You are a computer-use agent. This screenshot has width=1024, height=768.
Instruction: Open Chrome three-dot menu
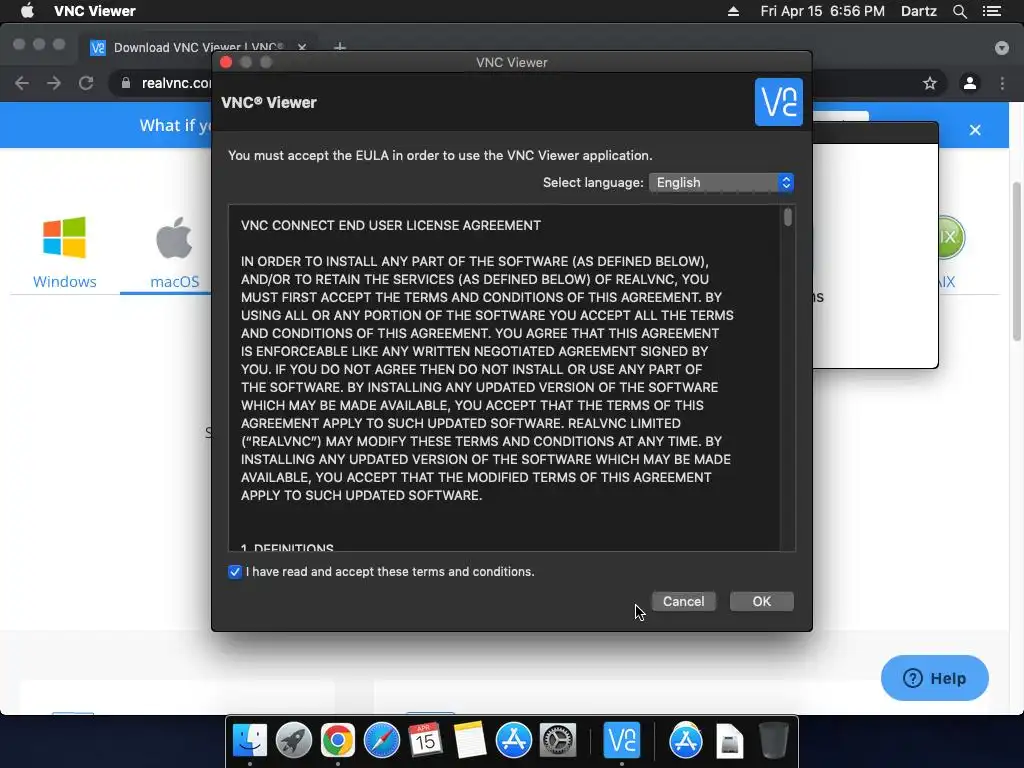(1002, 83)
